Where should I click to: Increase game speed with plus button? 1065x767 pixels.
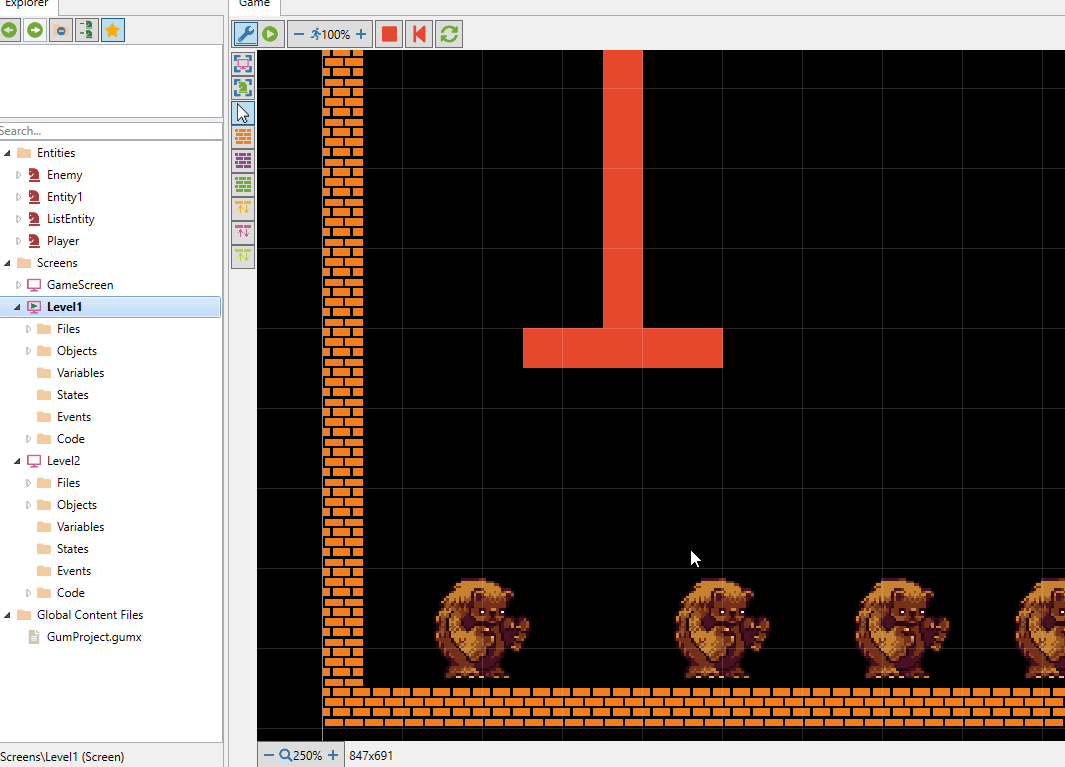pos(361,34)
